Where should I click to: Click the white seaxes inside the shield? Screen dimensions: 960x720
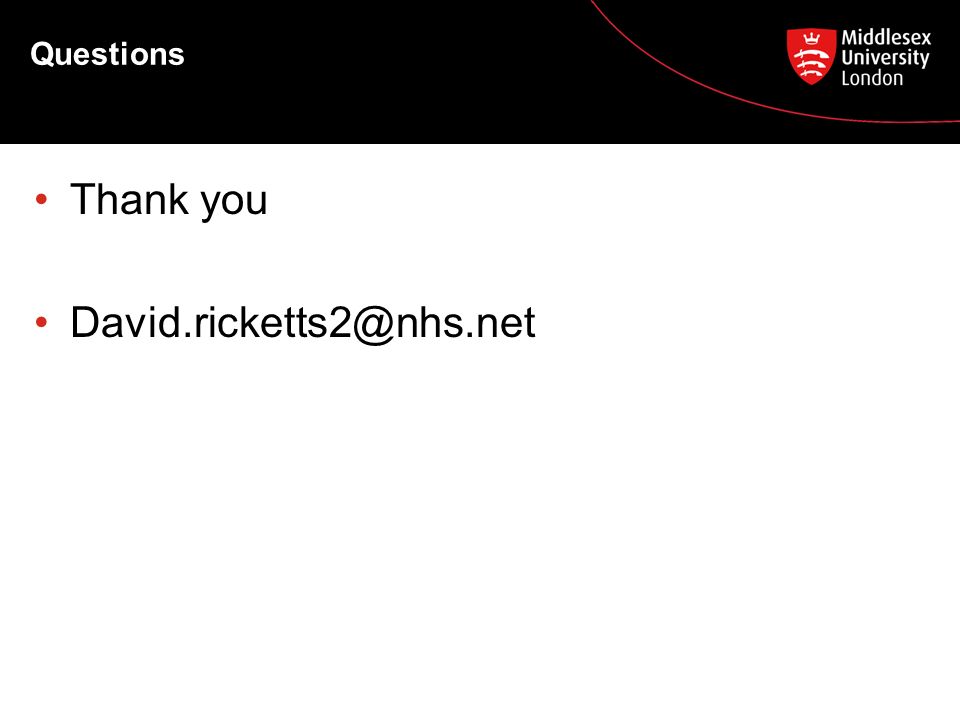(811, 61)
